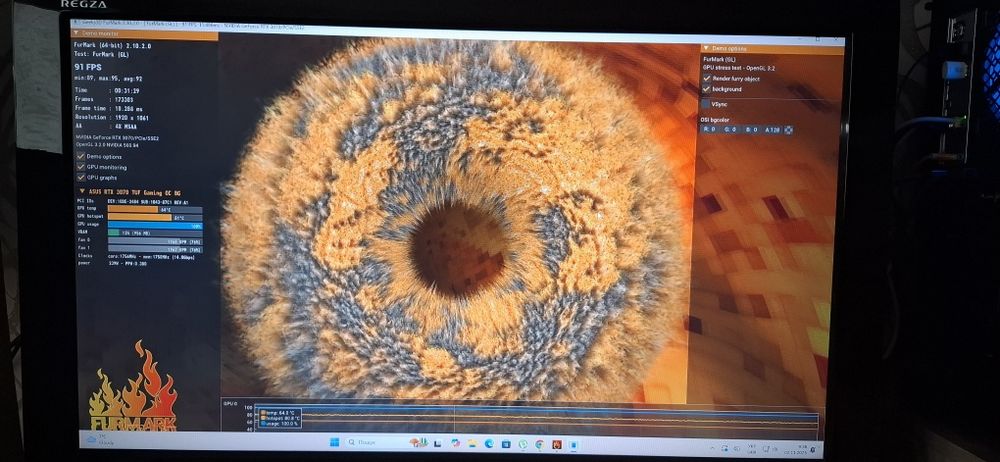Click the GPU stress test - OpenGL 3.2 text
The image size is (1000, 462).
[x=739, y=67]
